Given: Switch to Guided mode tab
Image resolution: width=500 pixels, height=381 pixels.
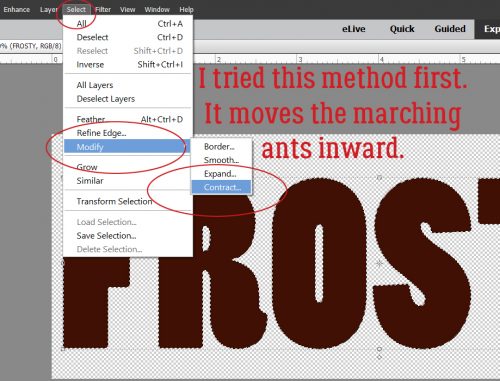Looking at the screenshot, I should tap(450, 29).
